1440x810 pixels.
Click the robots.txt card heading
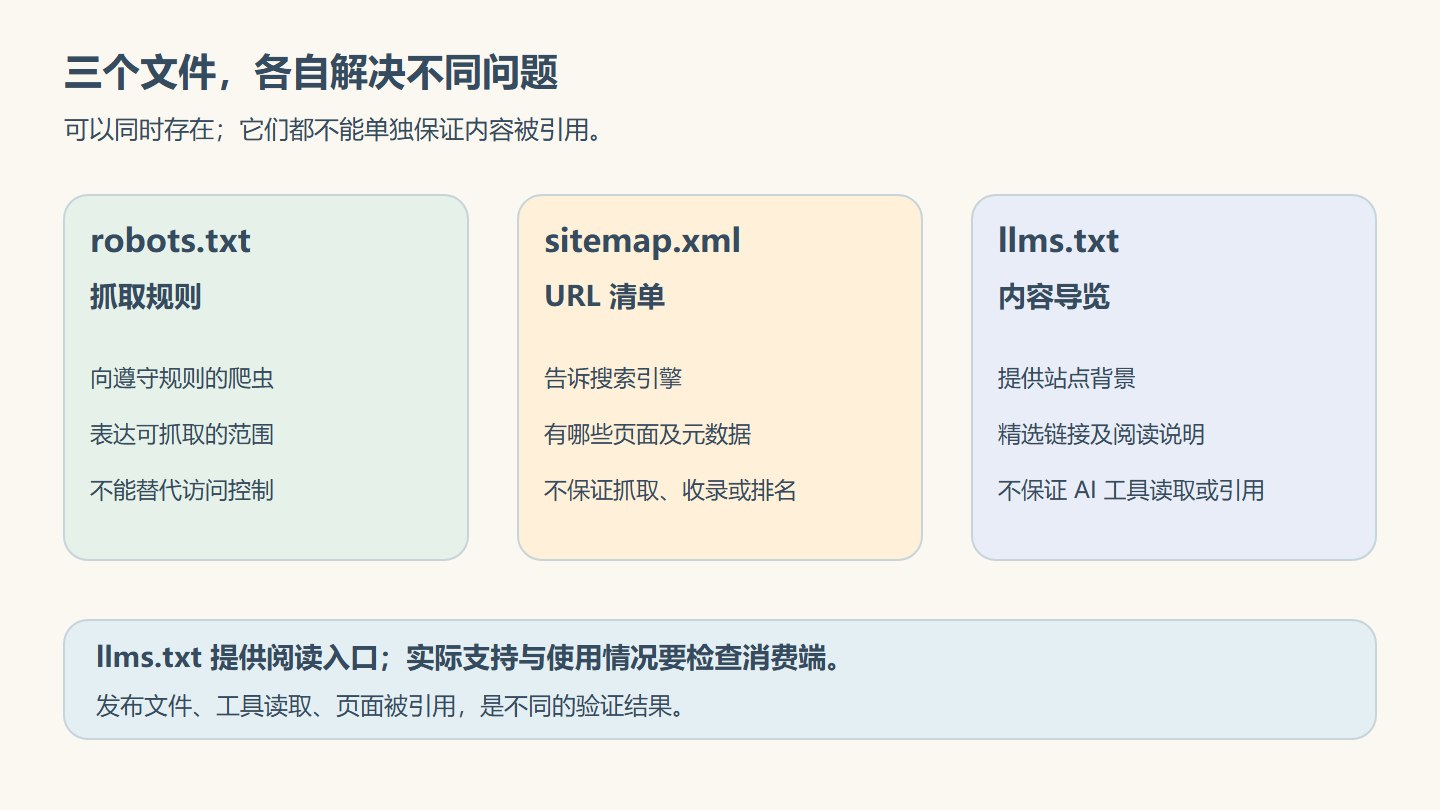point(170,241)
